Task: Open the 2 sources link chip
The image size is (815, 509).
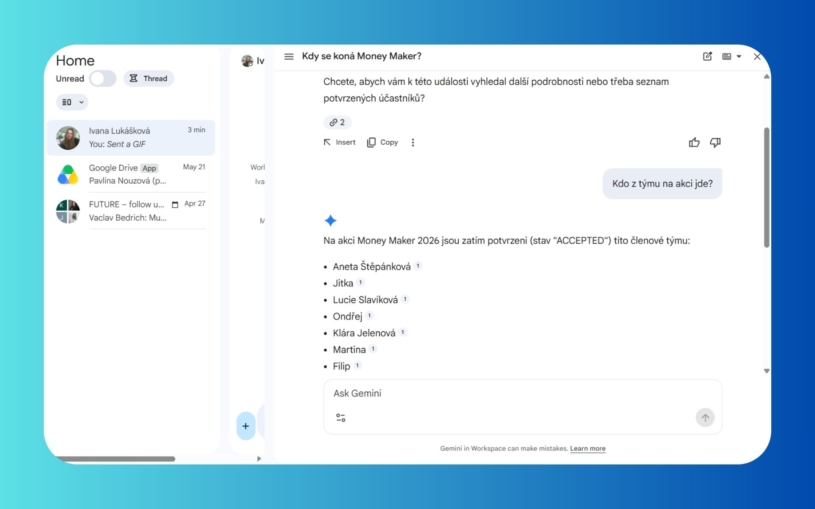Action: click(x=337, y=122)
